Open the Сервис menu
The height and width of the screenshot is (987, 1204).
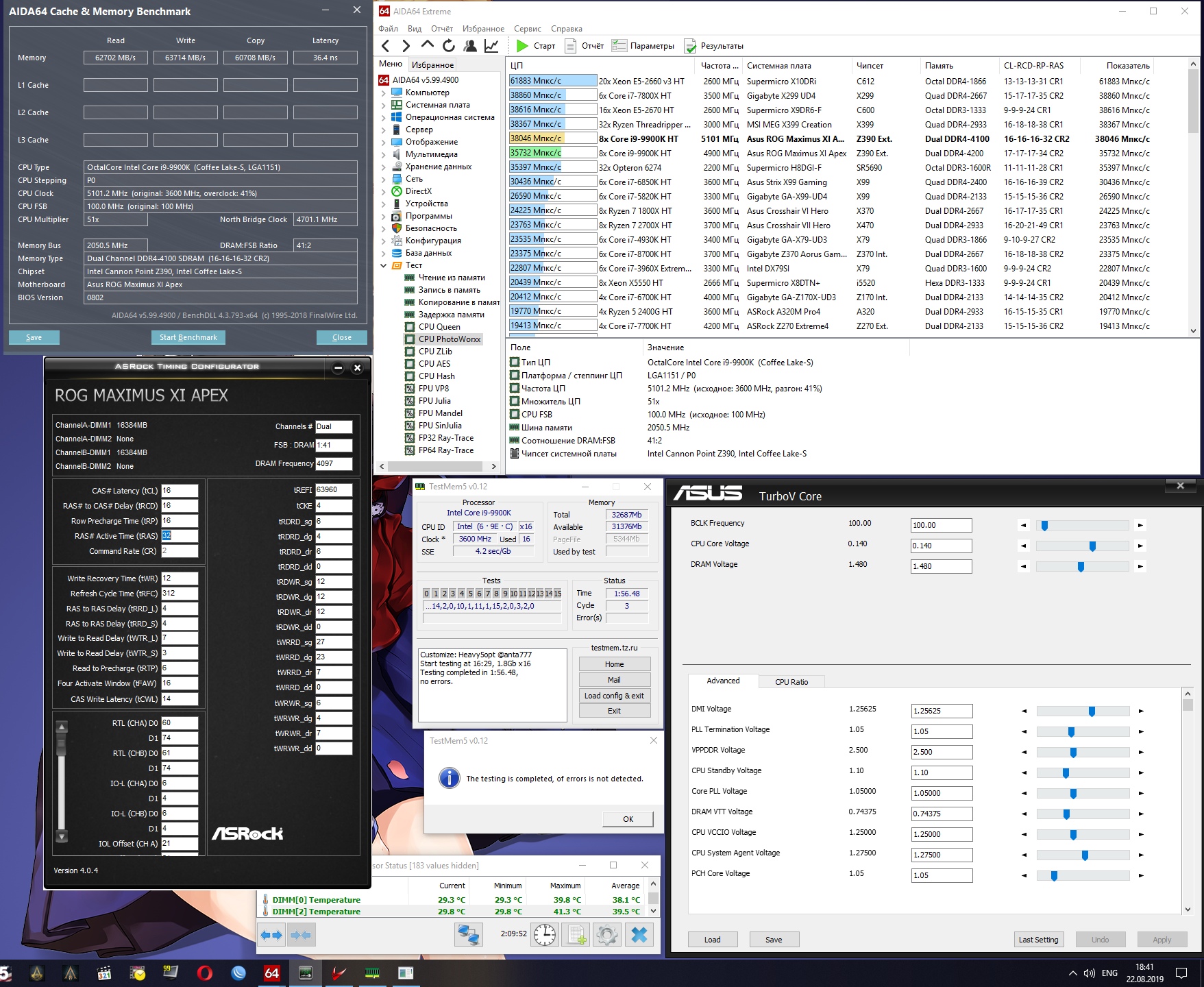pyautogui.click(x=527, y=29)
